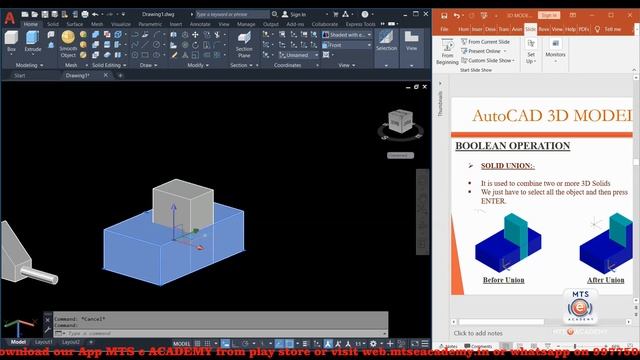Open the Visualize ribbon tab
The image size is (640, 360).
click(x=121, y=24)
